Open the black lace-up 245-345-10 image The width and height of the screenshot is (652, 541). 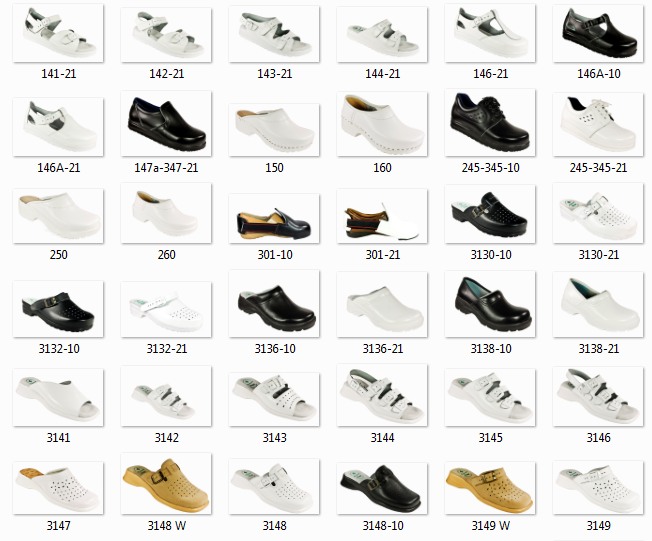490,123
